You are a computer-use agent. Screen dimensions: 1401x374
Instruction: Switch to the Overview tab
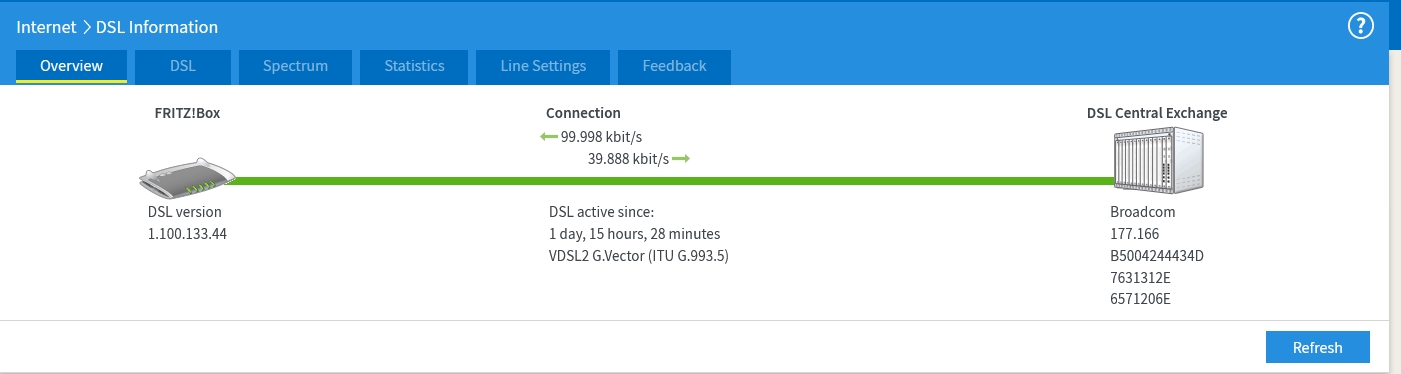71,66
